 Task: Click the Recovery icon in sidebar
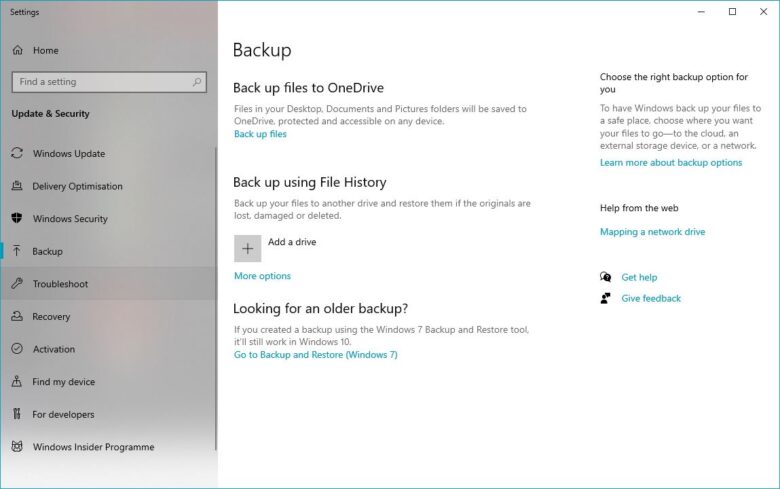17,317
